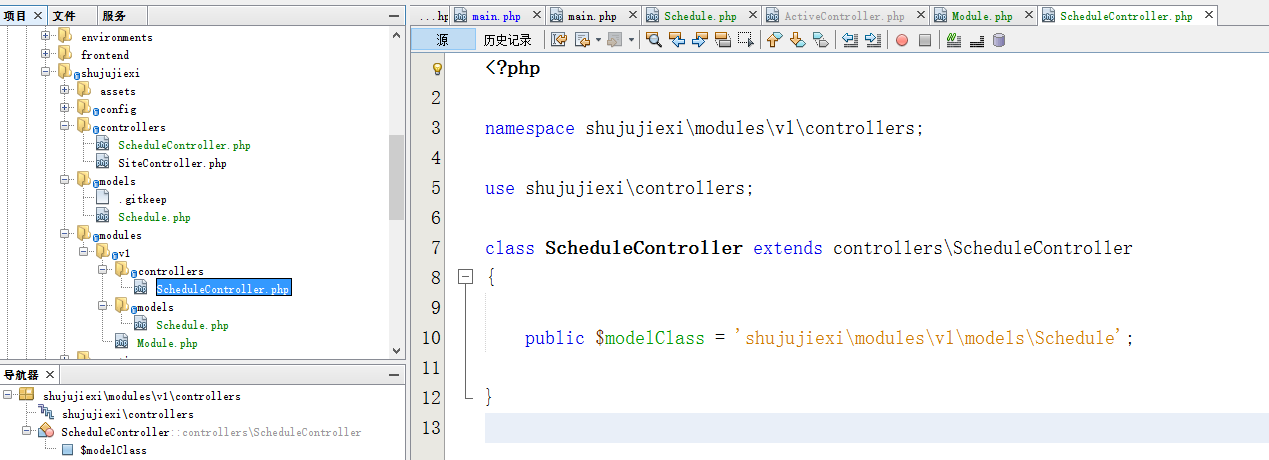This screenshot has width=1269, height=460.
Task: Click the Back navigation arrow in editor toolbar
Action: (x=582, y=40)
